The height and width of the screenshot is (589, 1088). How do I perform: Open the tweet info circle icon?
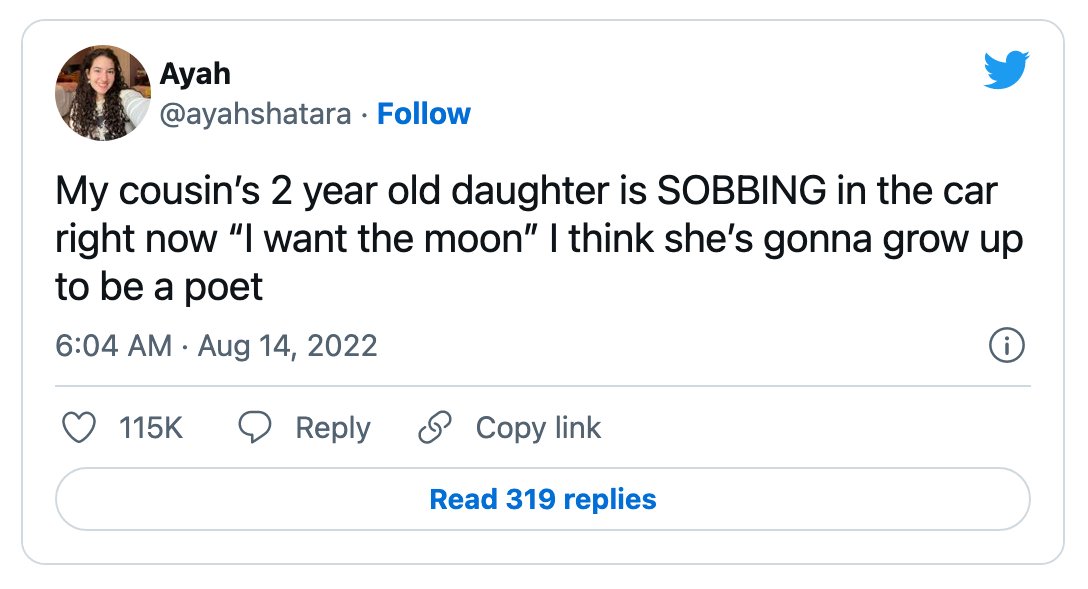(x=1006, y=345)
